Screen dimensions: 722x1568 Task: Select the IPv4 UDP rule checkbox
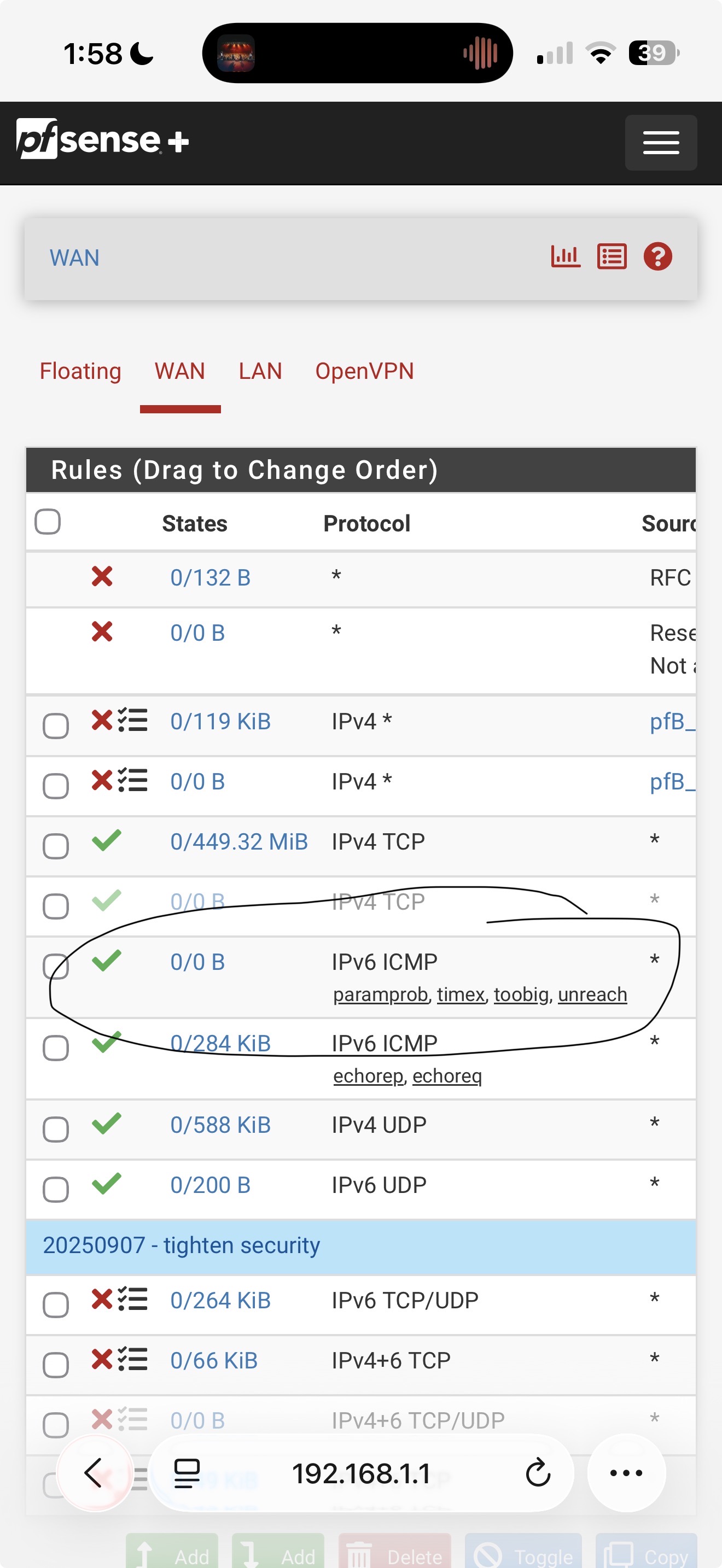pyautogui.click(x=55, y=1129)
